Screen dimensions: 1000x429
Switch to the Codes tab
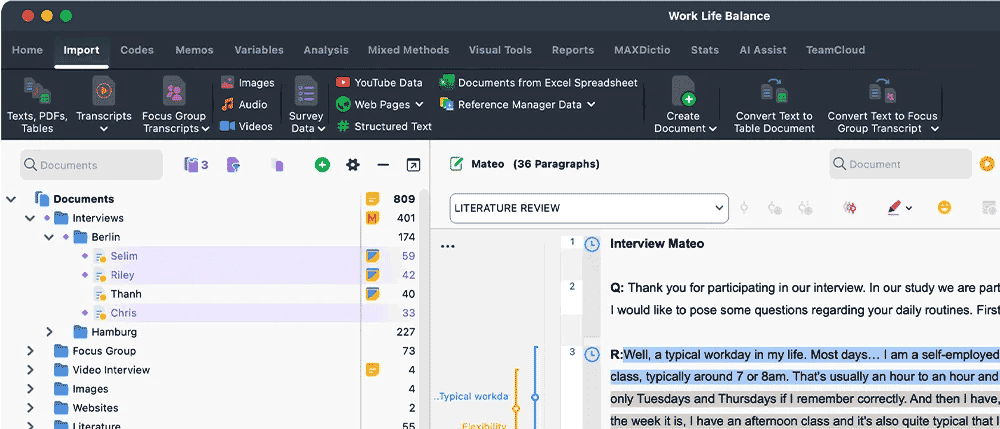click(137, 50)
